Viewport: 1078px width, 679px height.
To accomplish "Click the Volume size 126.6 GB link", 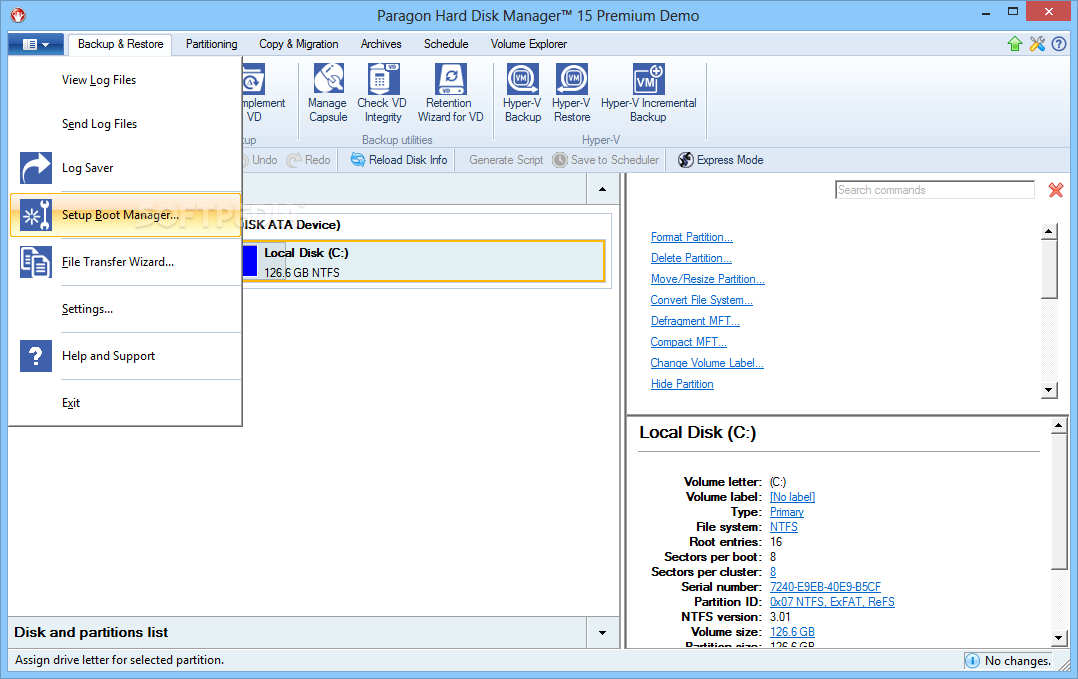I will (792, 632).
